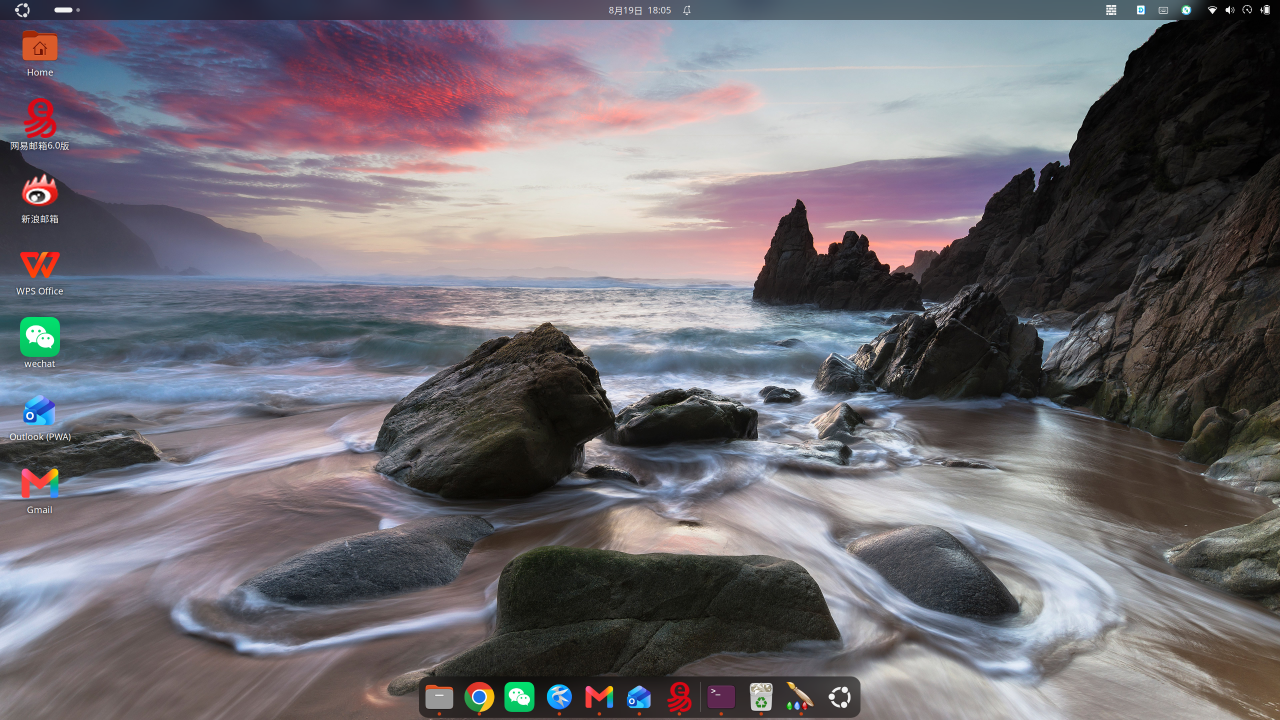The image size is (1280, 720).
Task: Click the keyboard input-method tray icon
Action: [x=1163, y=10]
